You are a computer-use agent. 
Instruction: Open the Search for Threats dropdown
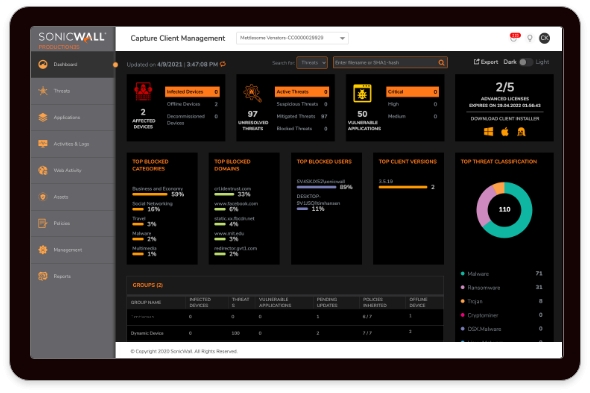coord(312,62)
